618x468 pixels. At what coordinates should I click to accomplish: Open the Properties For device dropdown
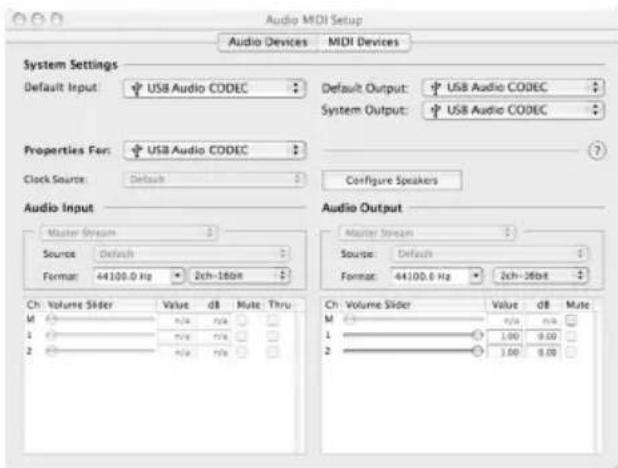[214, 151]
